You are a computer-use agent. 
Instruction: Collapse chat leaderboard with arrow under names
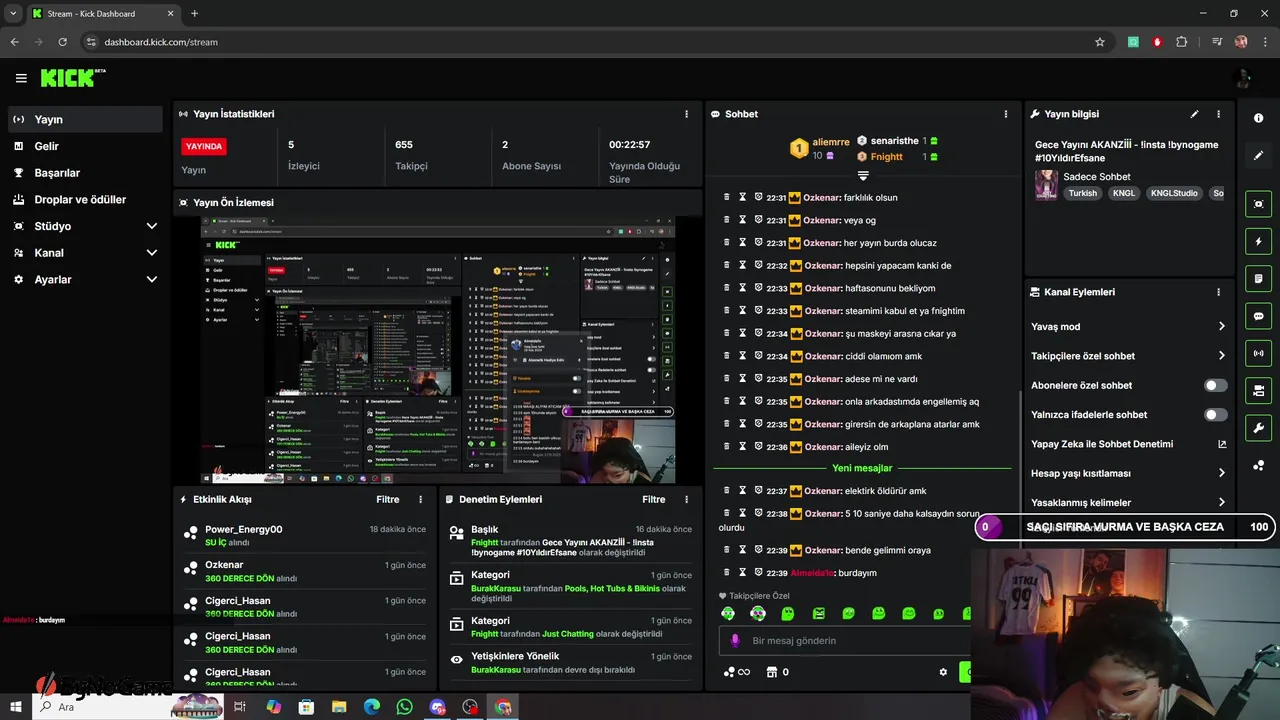click(863, 175)
